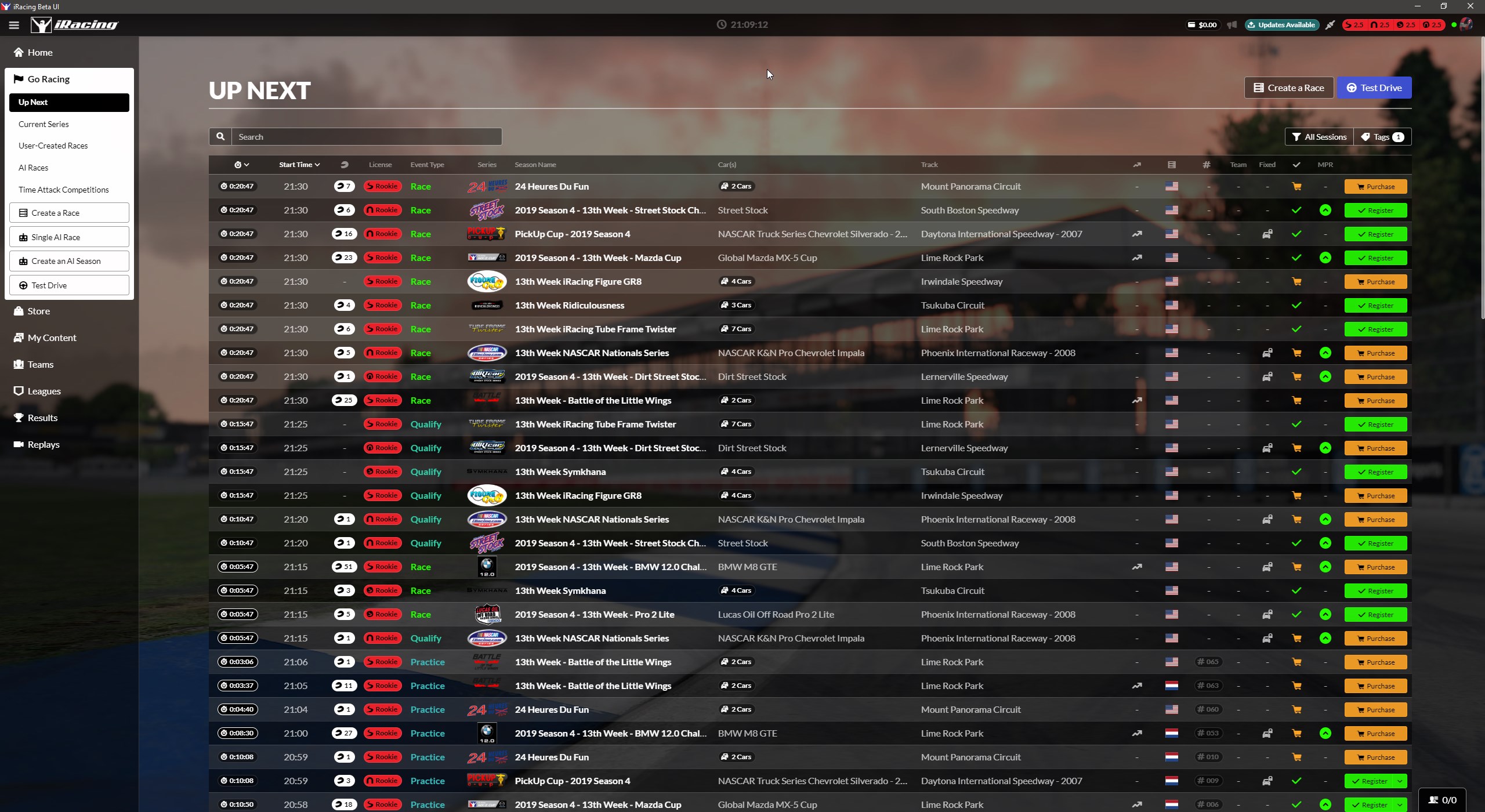This screenshot has width=1485, height=812.
Task: Click the cart icon on 24 Heures Du Fun race row
Action: pos(1296,187)
